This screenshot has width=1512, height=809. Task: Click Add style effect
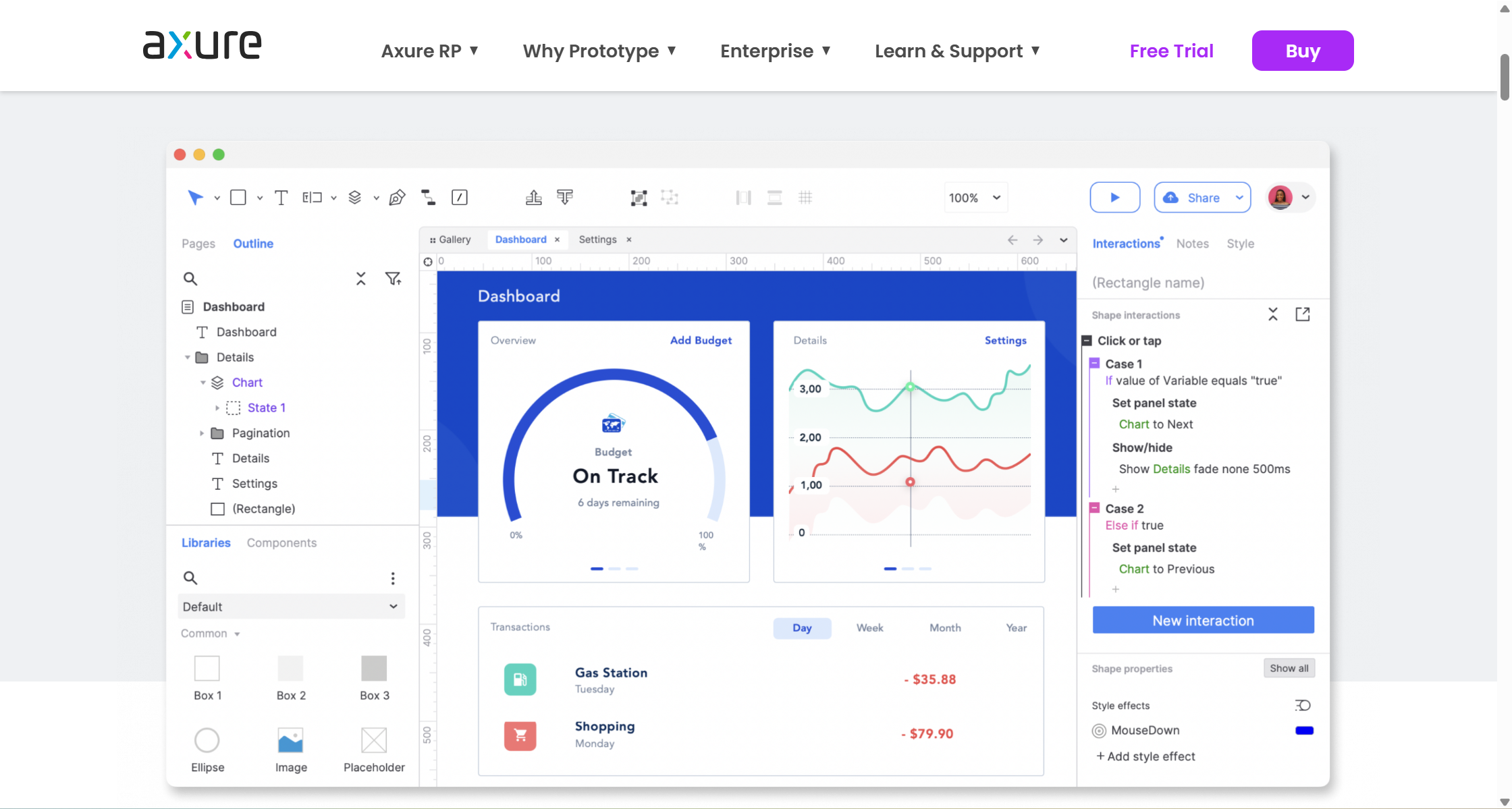click(1145, 756)
